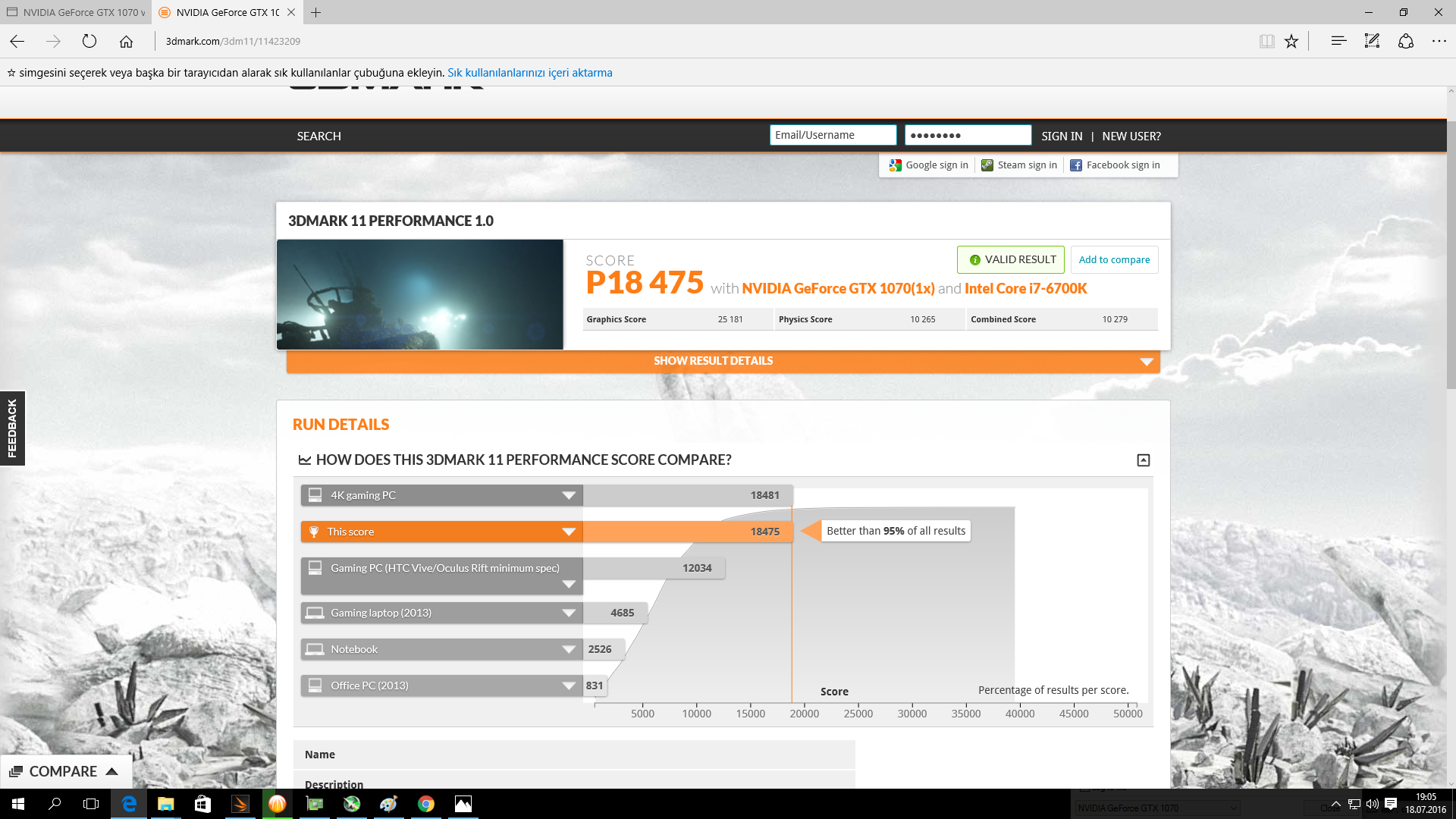Click Better than 95% of all results

(896, 531)
